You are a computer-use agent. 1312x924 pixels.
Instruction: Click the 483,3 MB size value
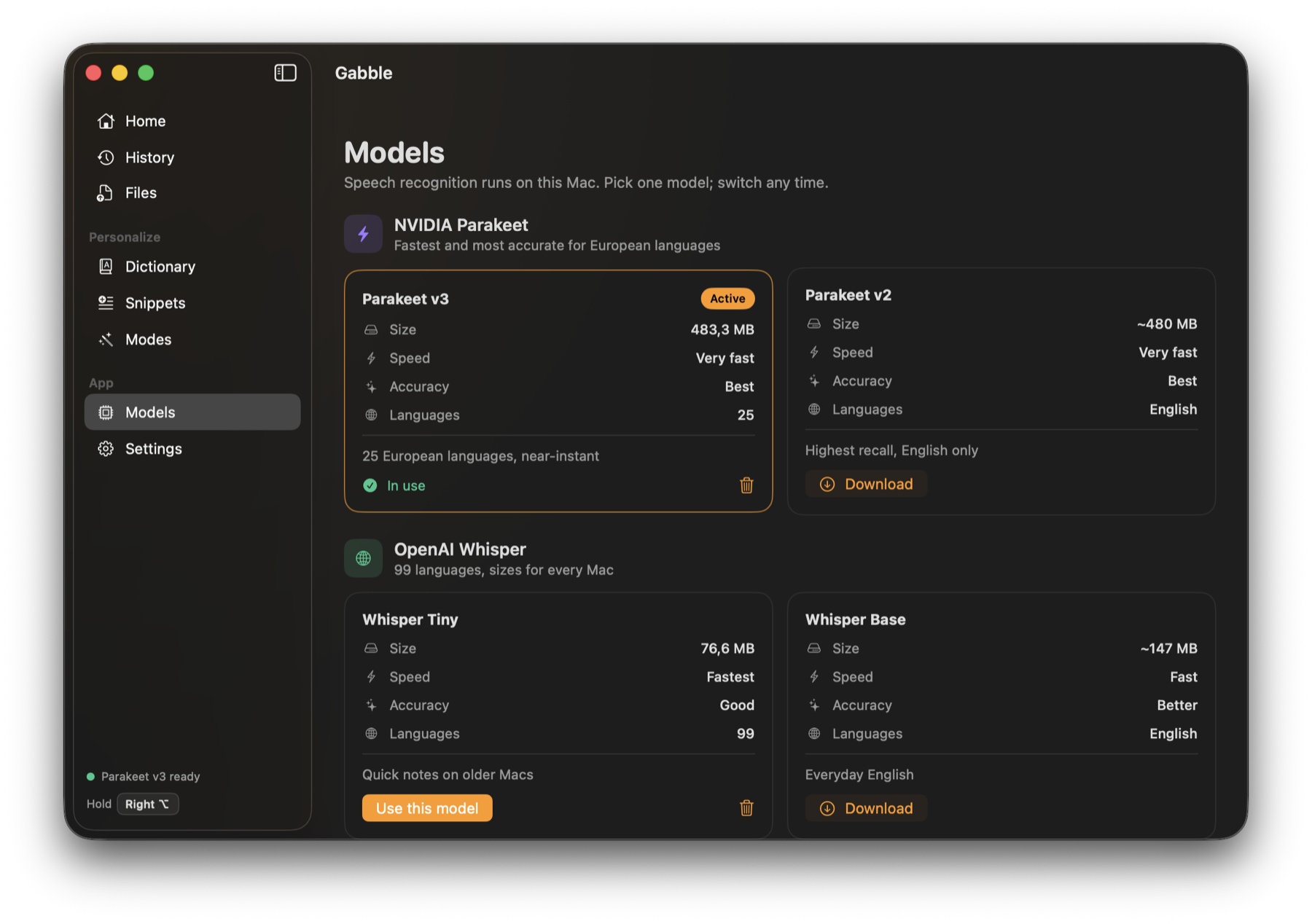coord(722,329)
